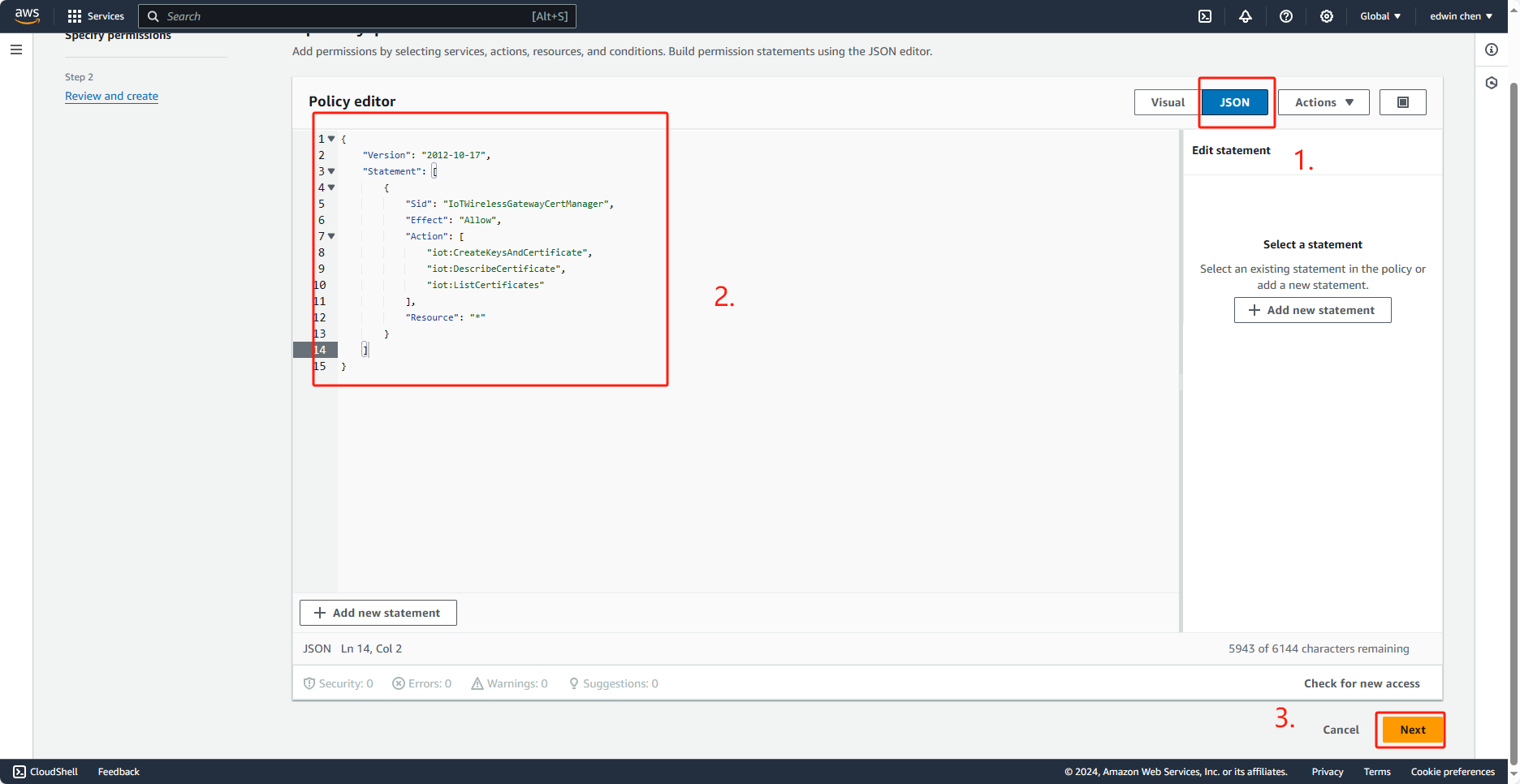Click the Security shield status icon
Image resolution: width=1520 pixels, height=784 pixels.
309,683
